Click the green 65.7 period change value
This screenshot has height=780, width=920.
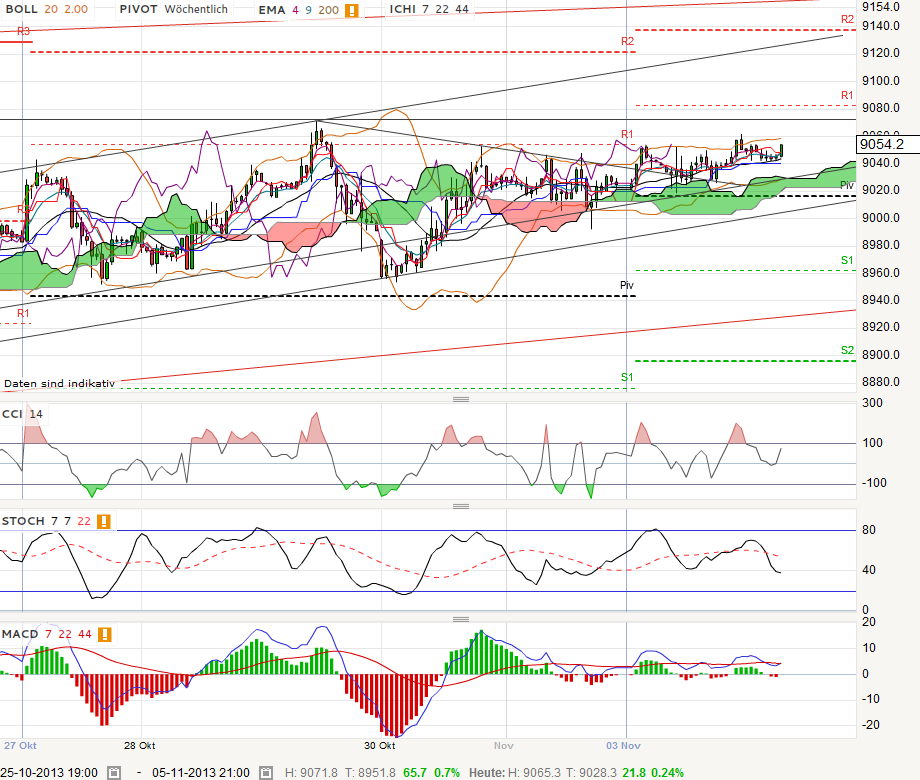(x=414, y=773)
